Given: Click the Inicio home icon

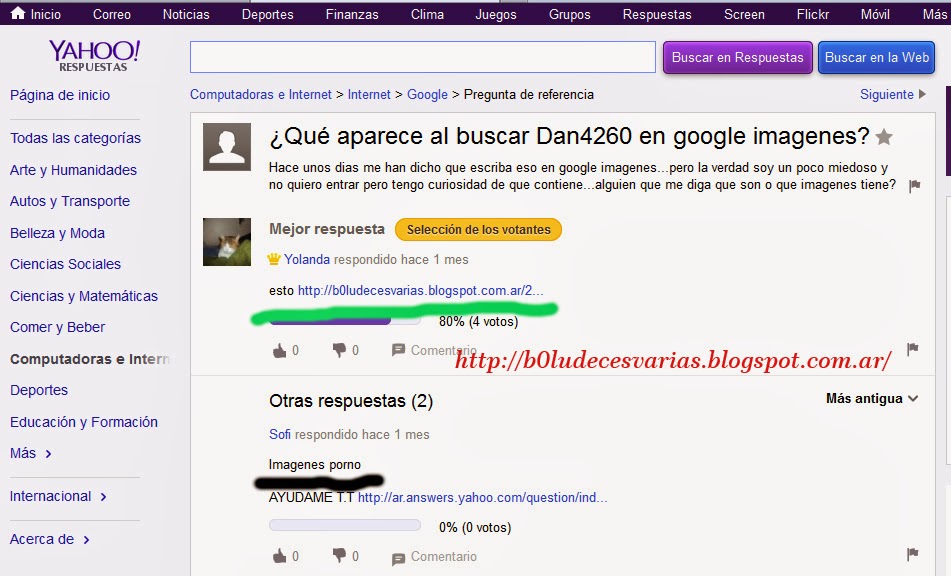Looking at the screenshot, I should click(x=18, y=13).
